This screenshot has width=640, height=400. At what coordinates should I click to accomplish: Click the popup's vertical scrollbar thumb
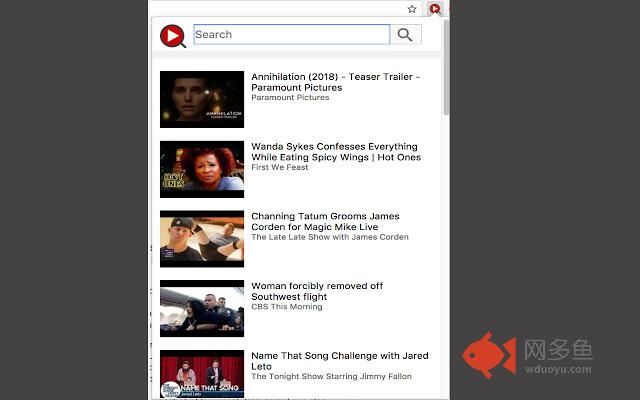pos(447,67)
